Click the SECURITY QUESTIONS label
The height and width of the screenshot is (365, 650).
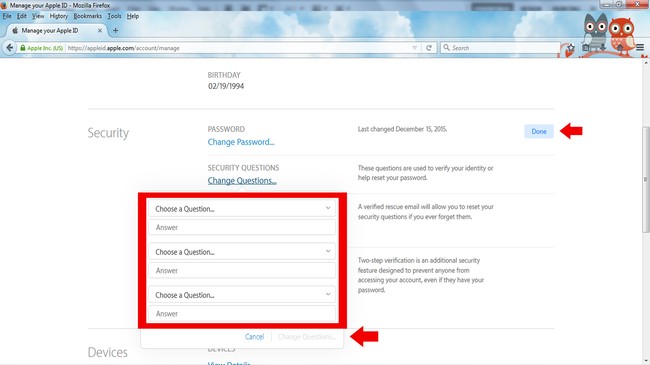click(x=243, y=168)
